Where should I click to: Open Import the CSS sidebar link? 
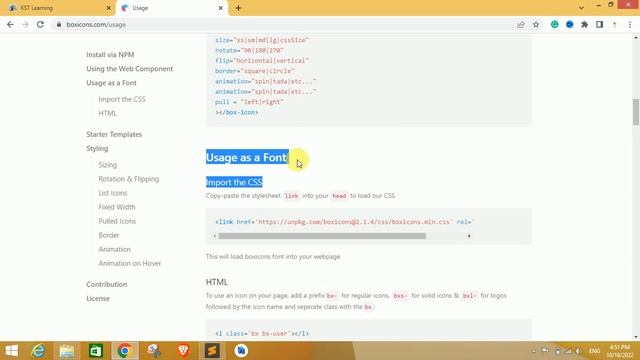click(x=122, y=99)
